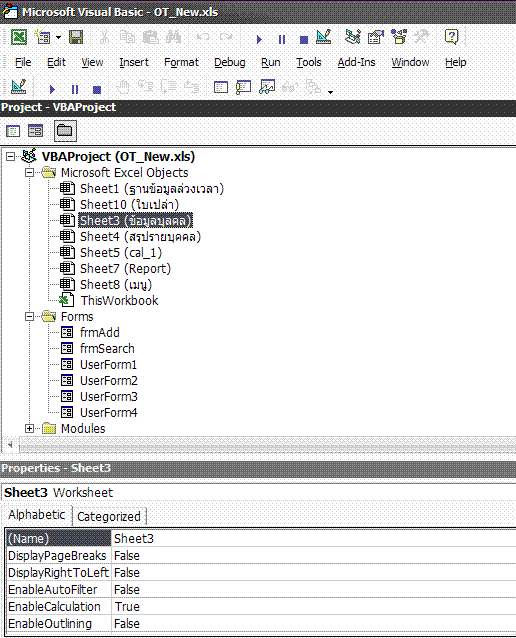
Task: Click the Redo arrow icon
Action: point(226,37)
